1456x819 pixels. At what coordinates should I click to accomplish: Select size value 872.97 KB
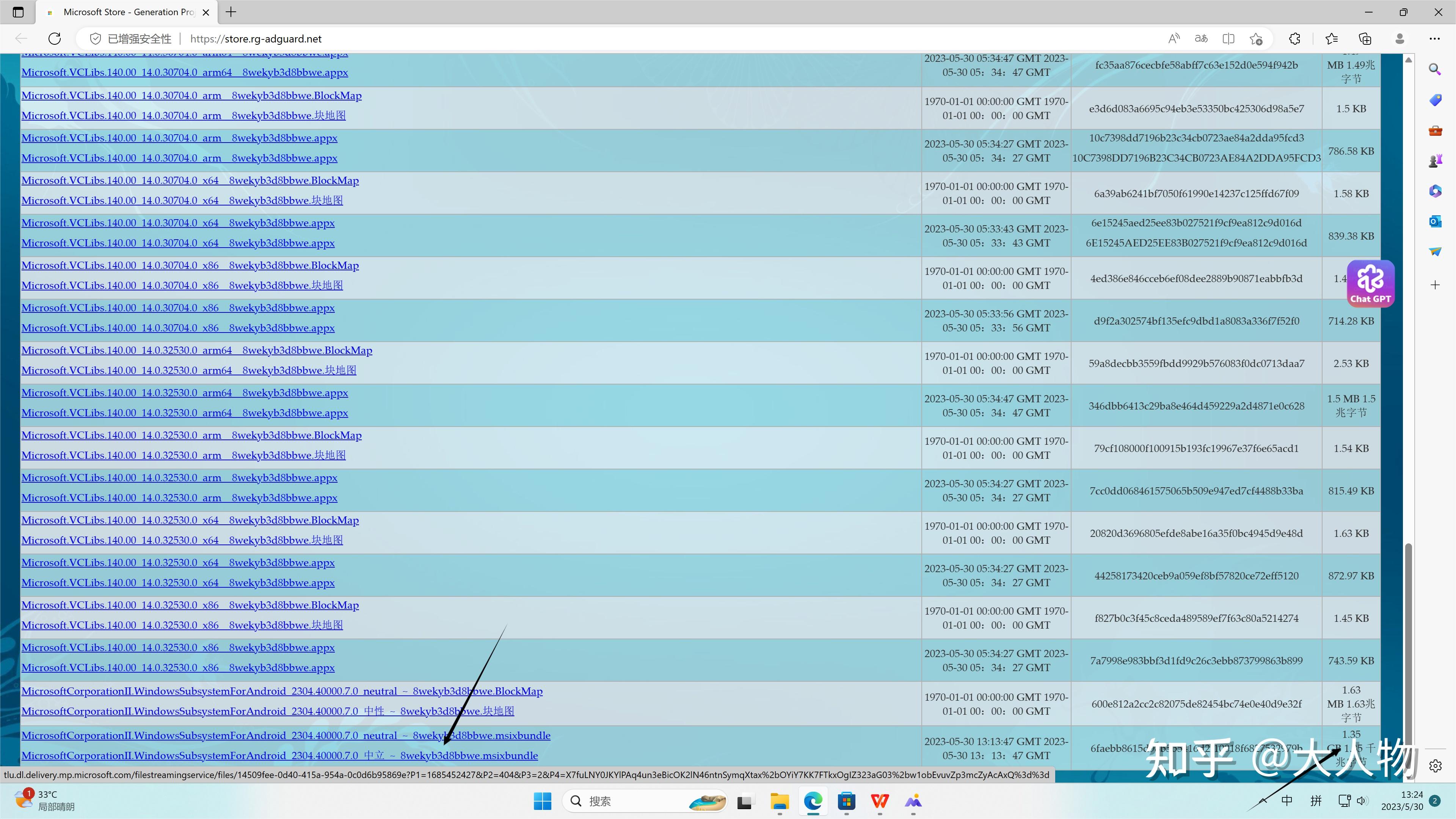tap(1351, 576)
